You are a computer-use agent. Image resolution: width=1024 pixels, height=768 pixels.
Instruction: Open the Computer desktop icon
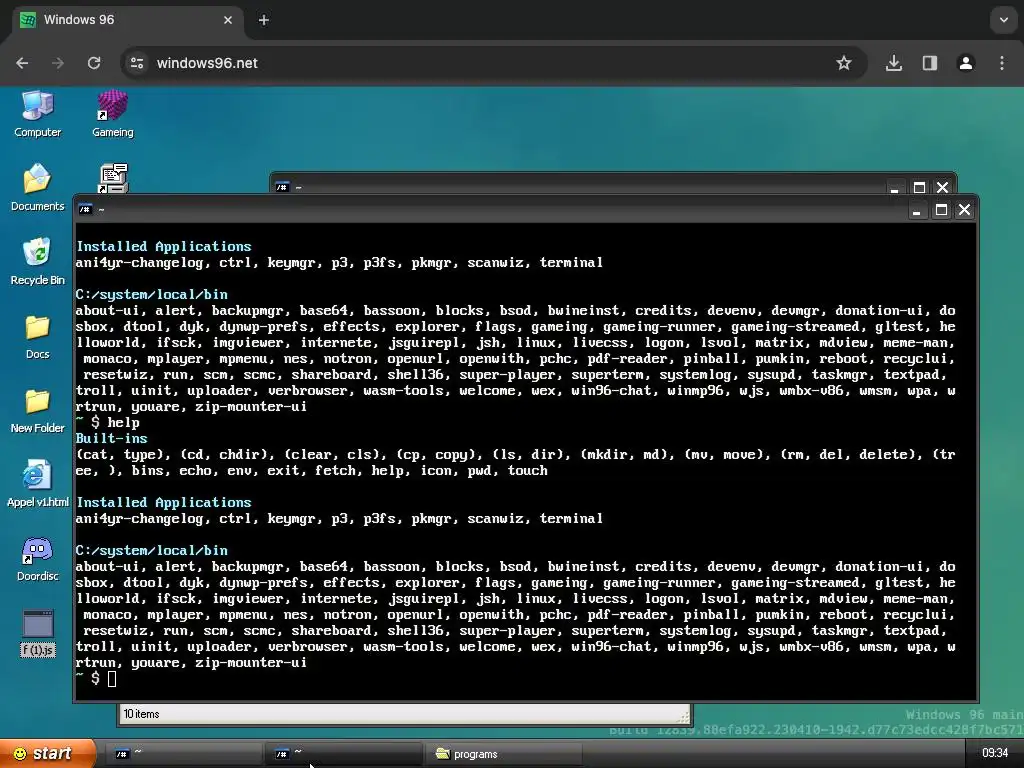click(x=37, y=114)
